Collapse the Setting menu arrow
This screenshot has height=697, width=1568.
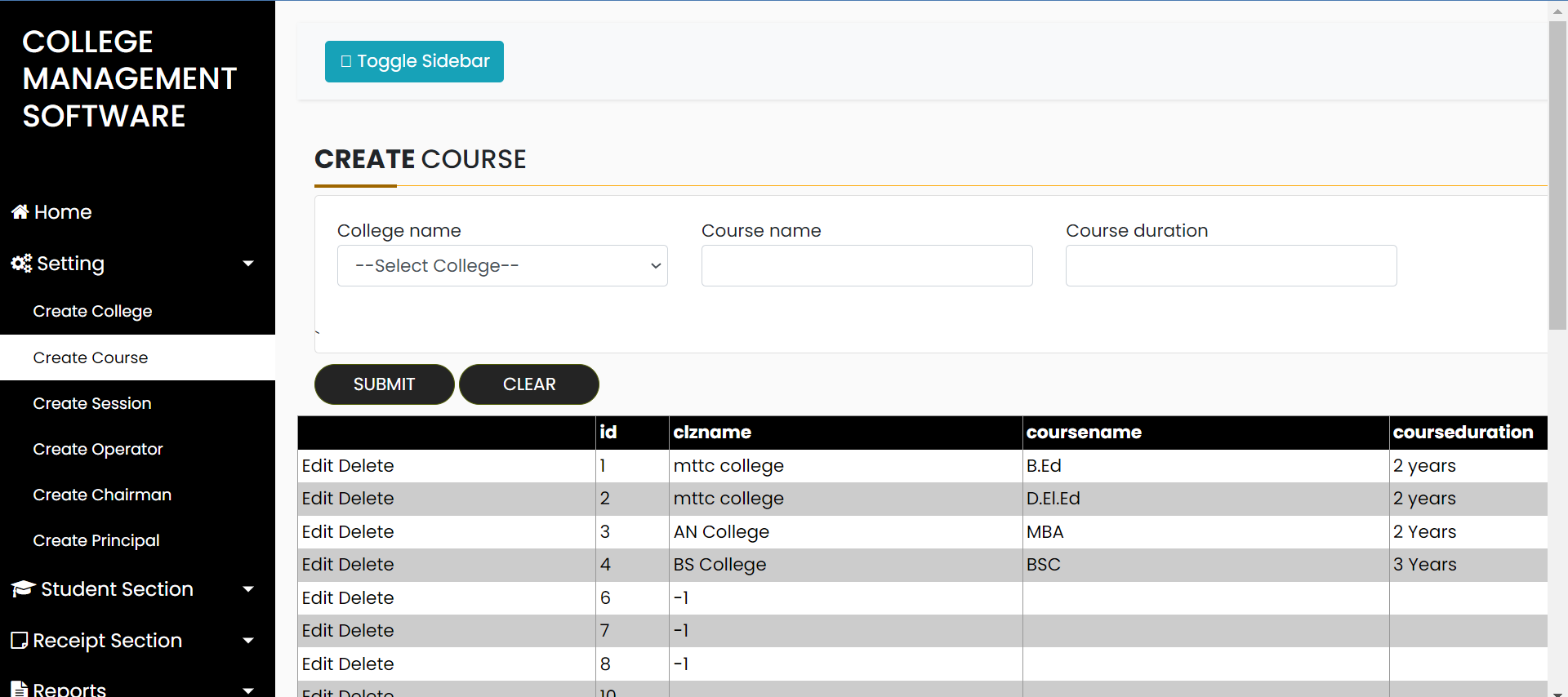[248, 264]
